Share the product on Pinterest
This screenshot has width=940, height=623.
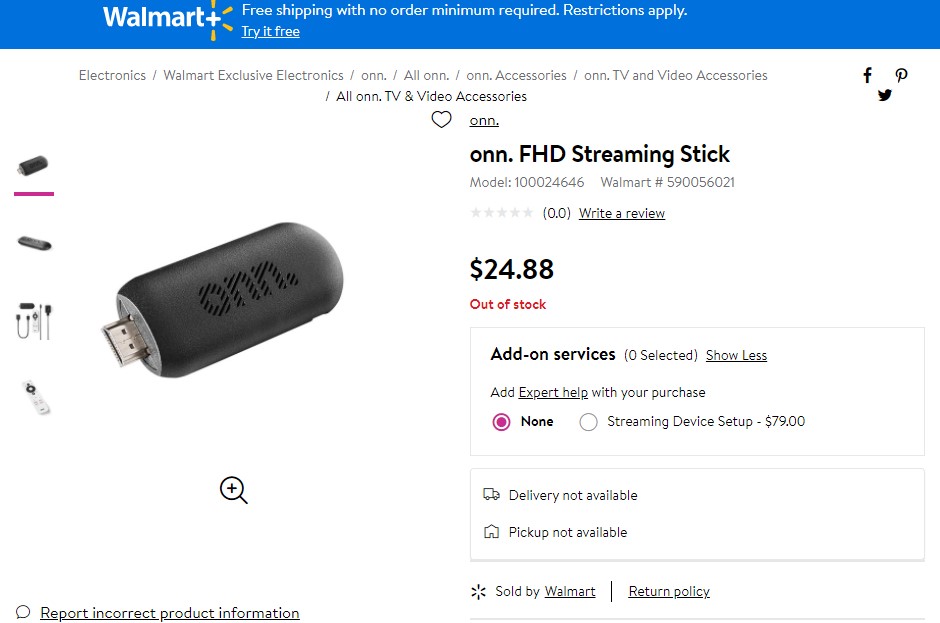[x=901, y=75]
